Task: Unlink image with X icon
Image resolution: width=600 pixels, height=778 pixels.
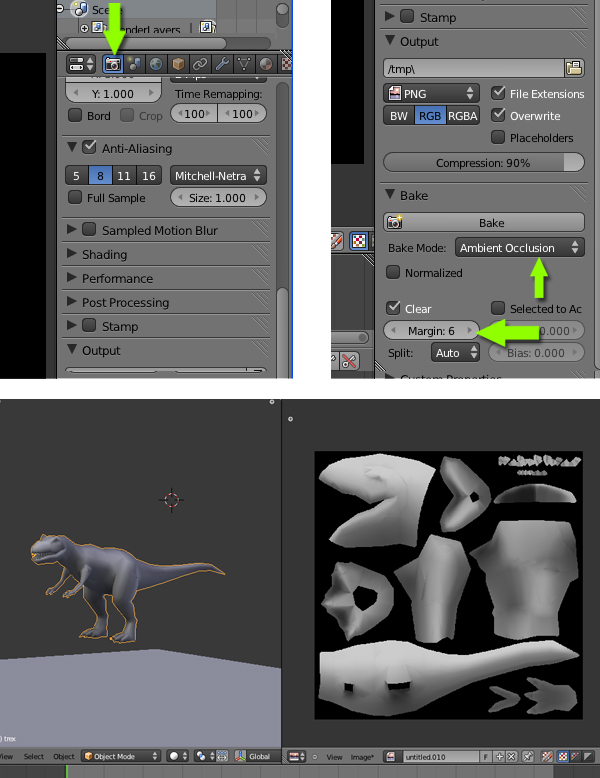Action: [511, 757]
